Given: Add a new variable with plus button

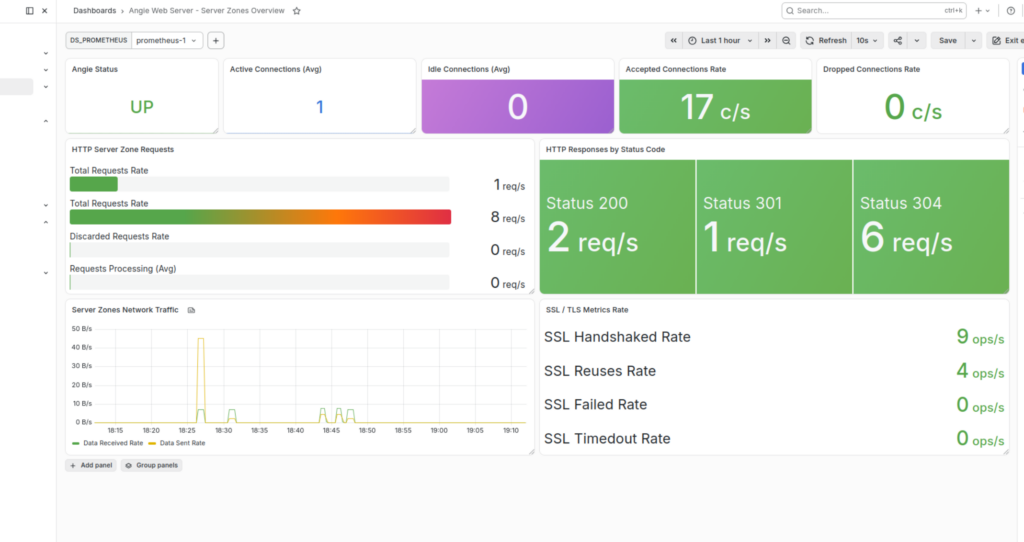Looking at the screenshot, I should point(216,40).
